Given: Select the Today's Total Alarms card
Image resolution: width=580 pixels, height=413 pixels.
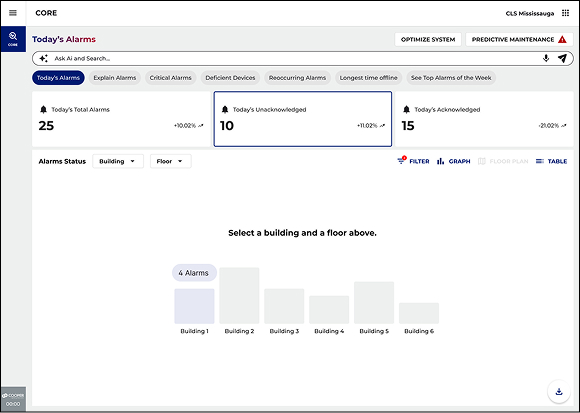Looking at the screenshot, I should tap(121, 119).
